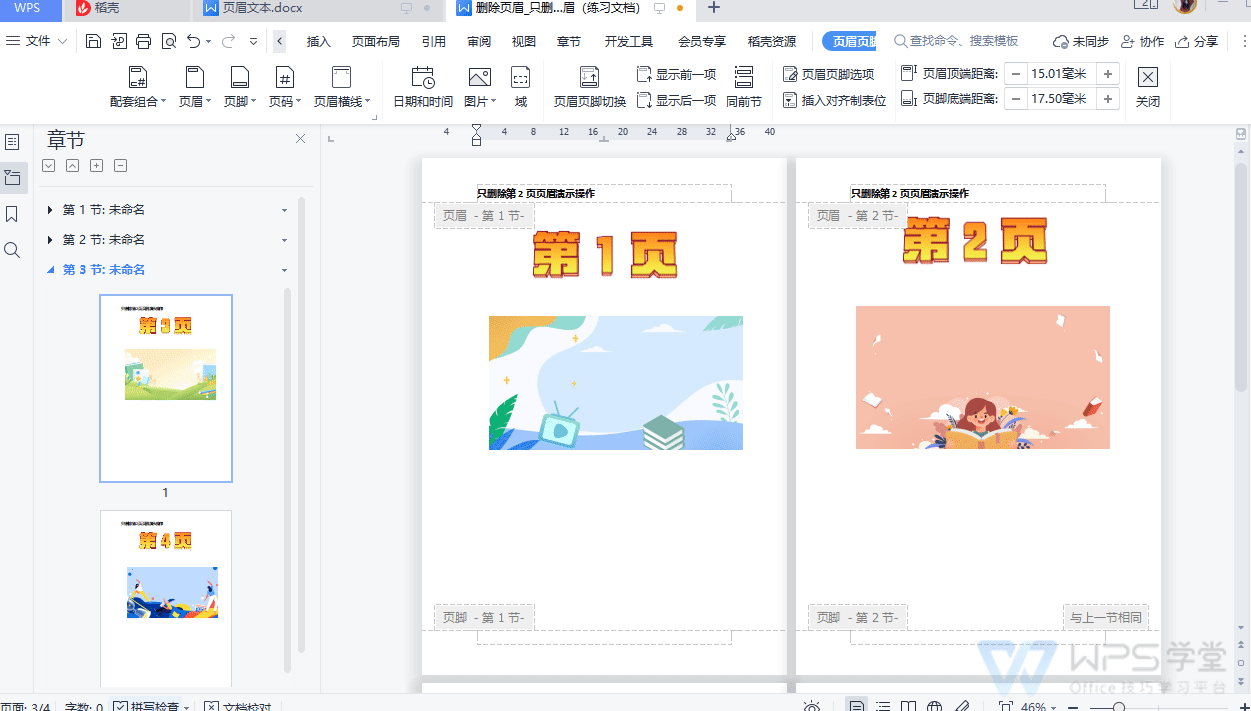The height and width of the screenshot is (711, 1251).
Task: Click the Redo arrow icon
Action: point(228,41)
